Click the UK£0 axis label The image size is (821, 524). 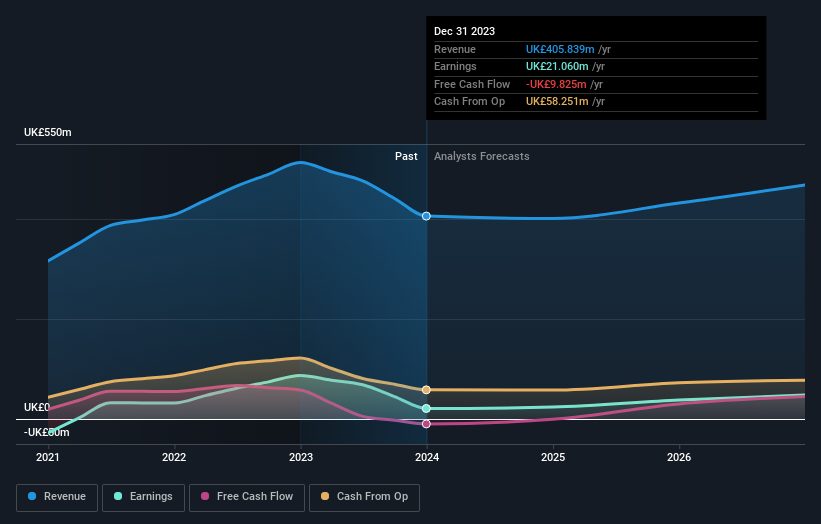[37, 407]
